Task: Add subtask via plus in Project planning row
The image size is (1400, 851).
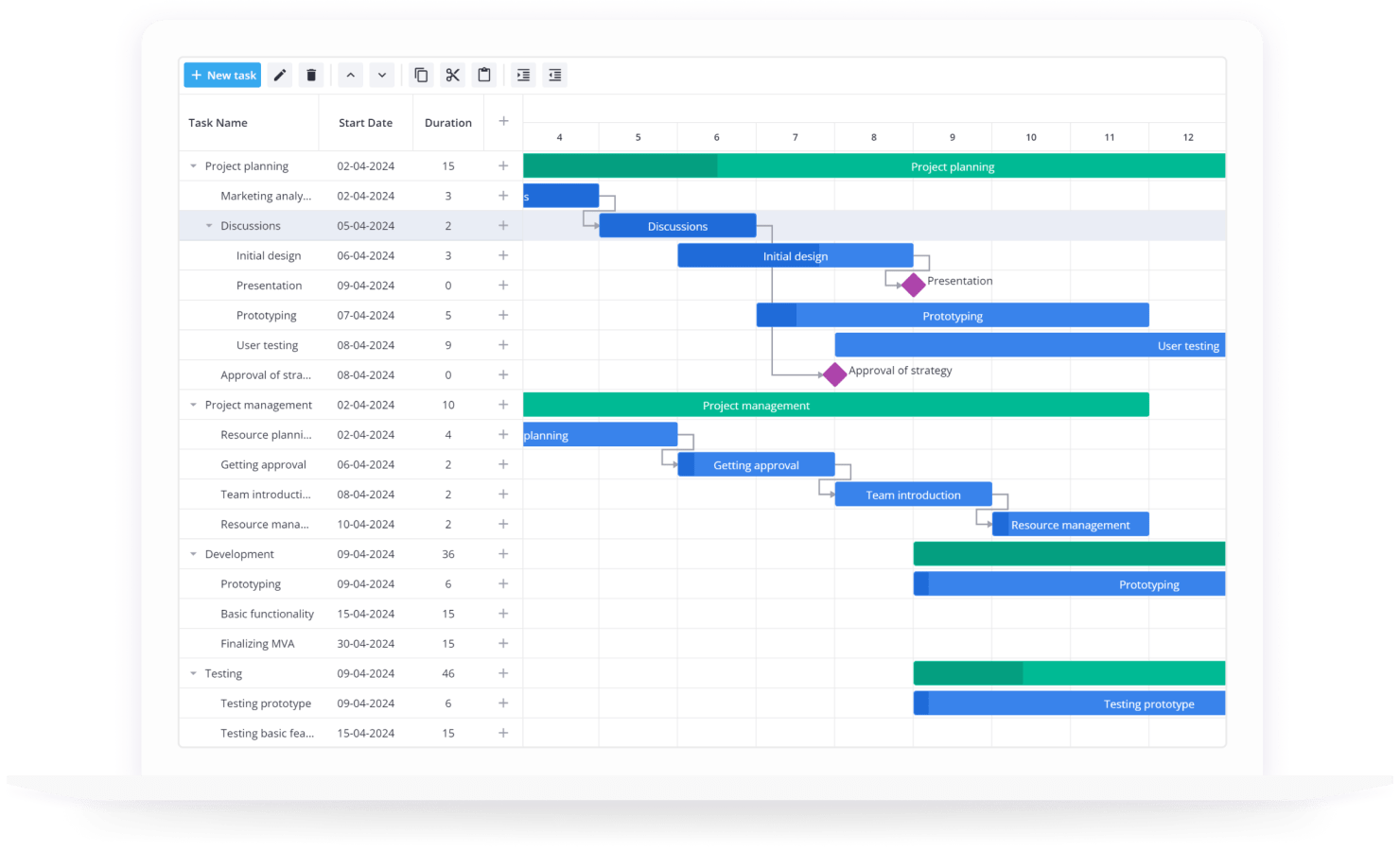Action: (503, 165)
